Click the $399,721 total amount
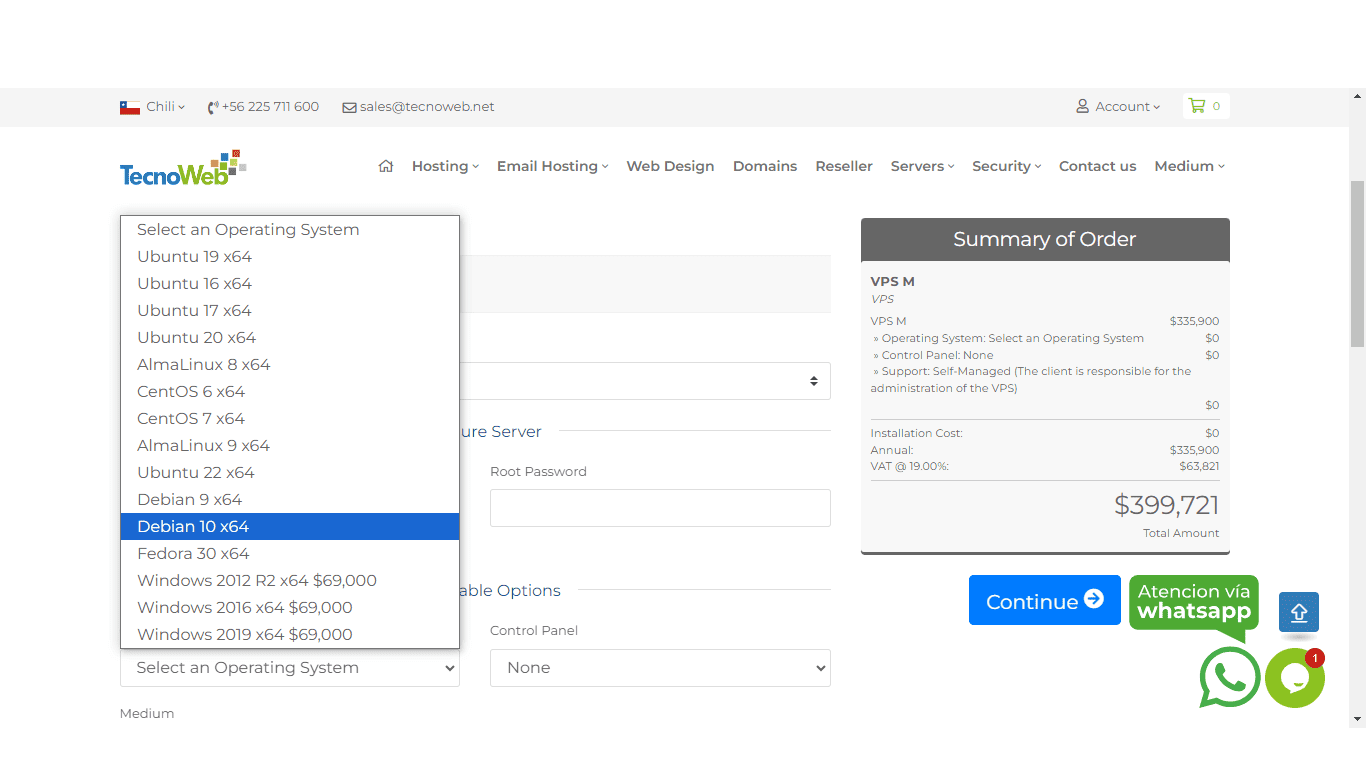This screenshot has height=768, width=1366. (1166, 505)
